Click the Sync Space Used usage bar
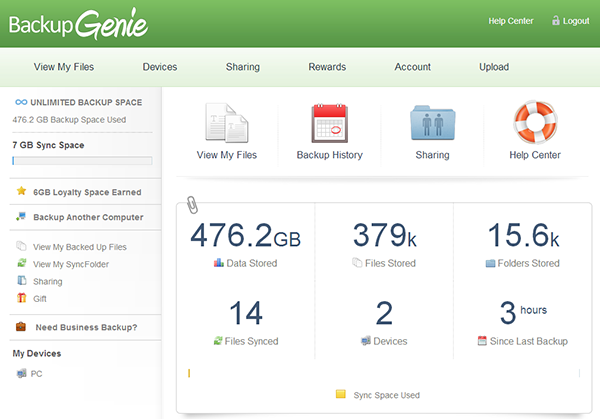600x419 pixels. (x=384, y=373)
